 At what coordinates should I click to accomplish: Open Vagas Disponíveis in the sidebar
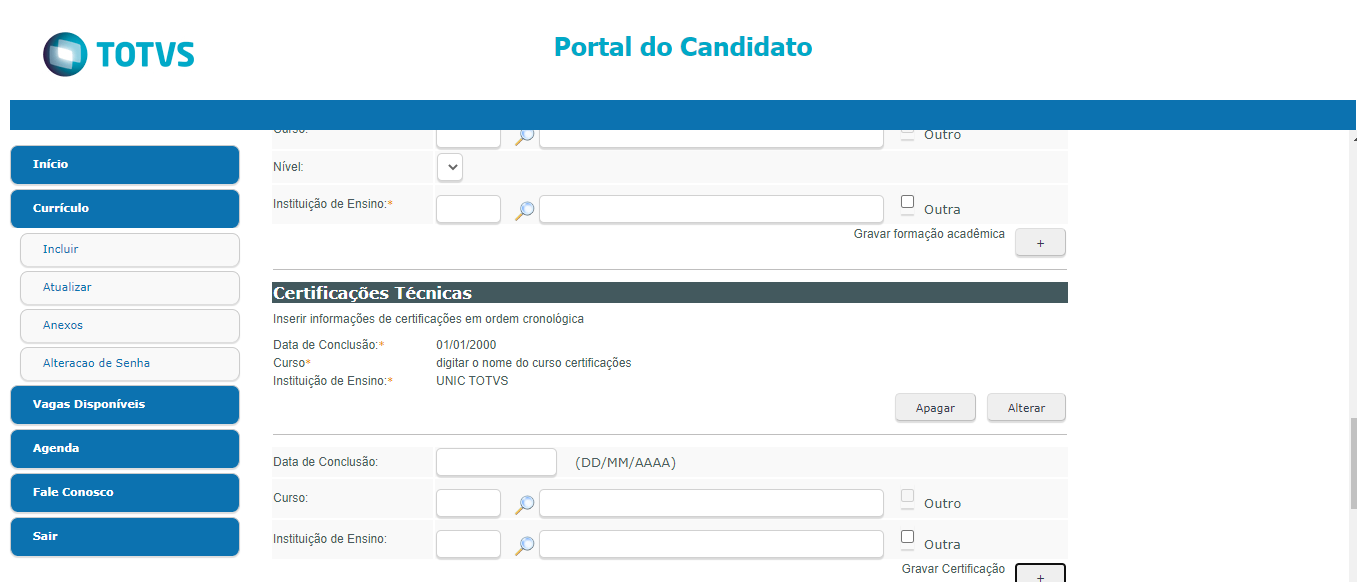tap(125, 404)
